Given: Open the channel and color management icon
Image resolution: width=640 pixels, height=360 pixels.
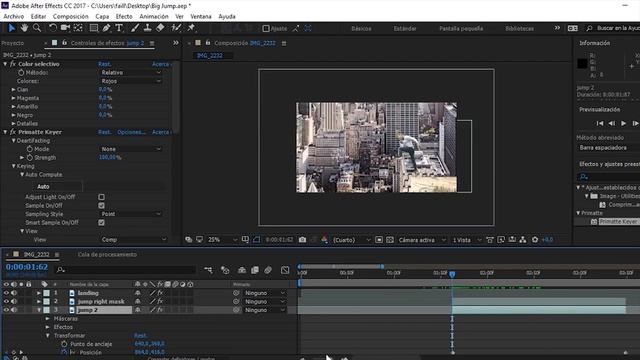Looking at the screenshot, I should [x=324, y=240].
